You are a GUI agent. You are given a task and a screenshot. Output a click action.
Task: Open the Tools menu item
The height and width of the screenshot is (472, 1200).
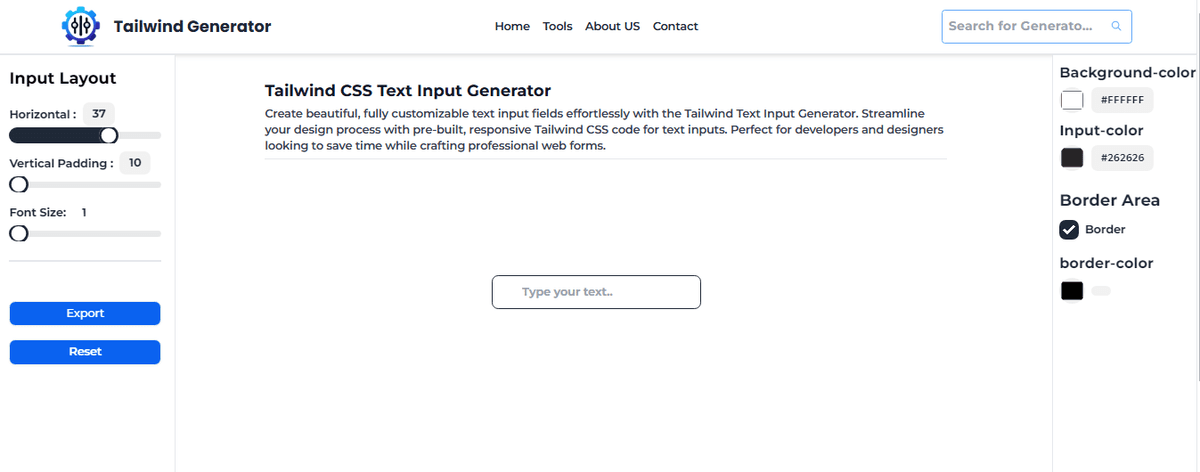point(558,26)
